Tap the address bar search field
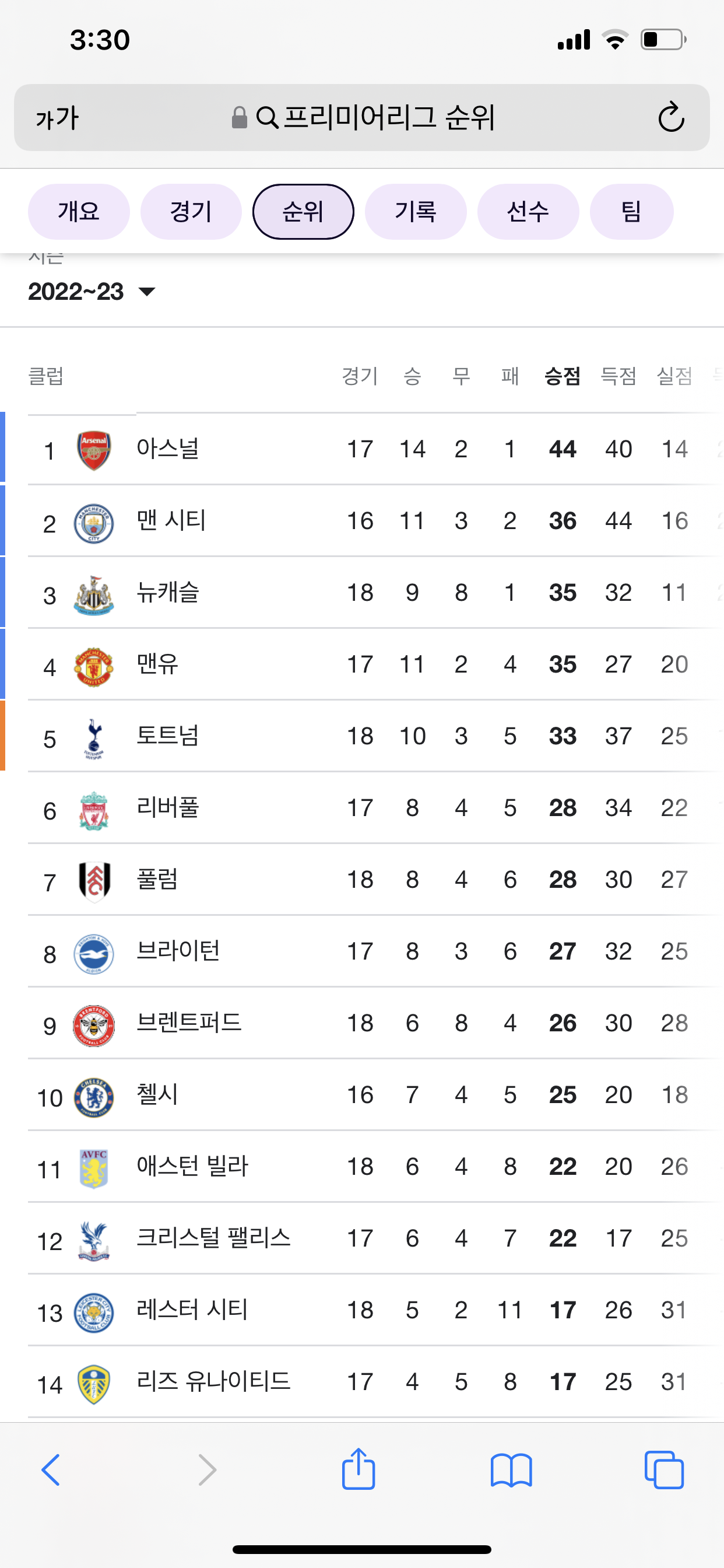This screenshot has width=724, height=1568. click(x=362, y=117)
